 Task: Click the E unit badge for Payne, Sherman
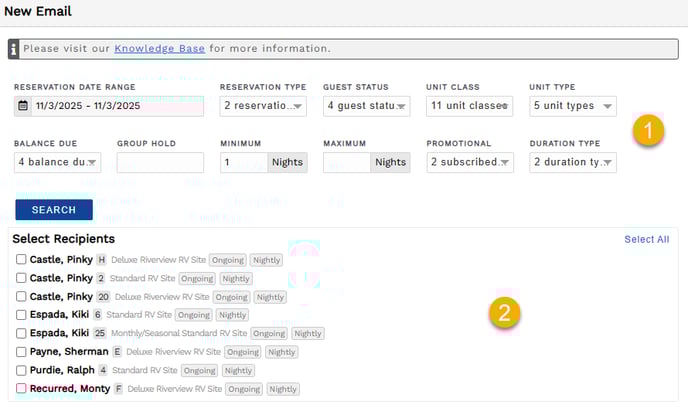[118, 352]
